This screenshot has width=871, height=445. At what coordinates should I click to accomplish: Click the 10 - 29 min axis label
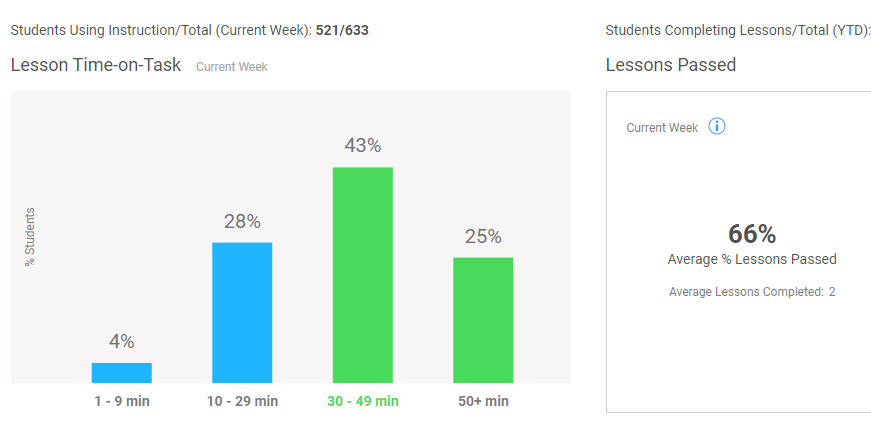(242, 401)
